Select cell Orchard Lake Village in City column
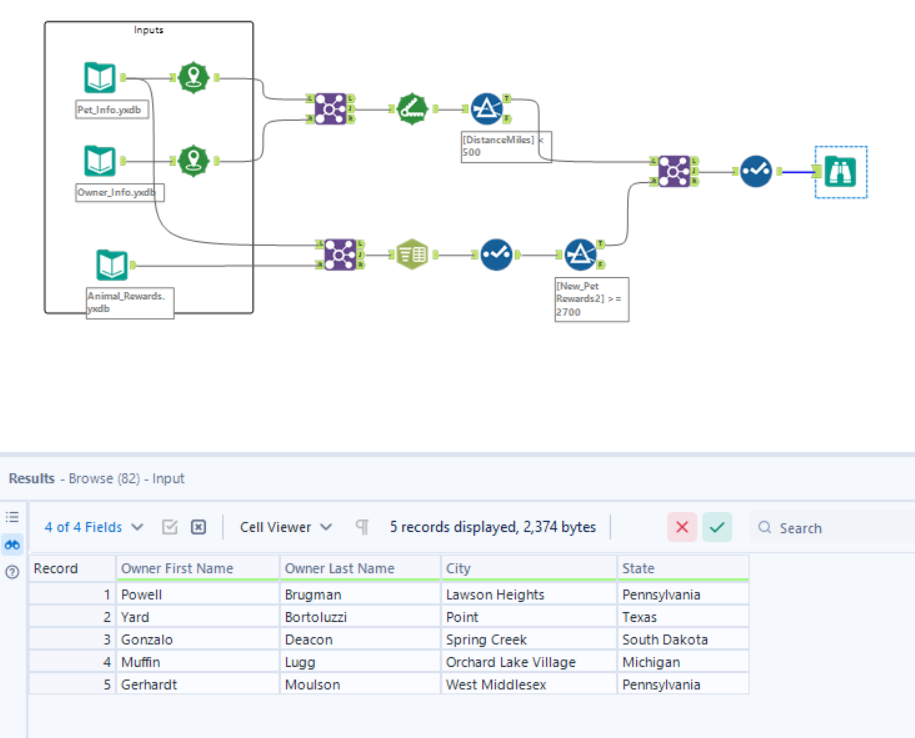This screenshot has height=738, width=915. (x=529, y=662)
